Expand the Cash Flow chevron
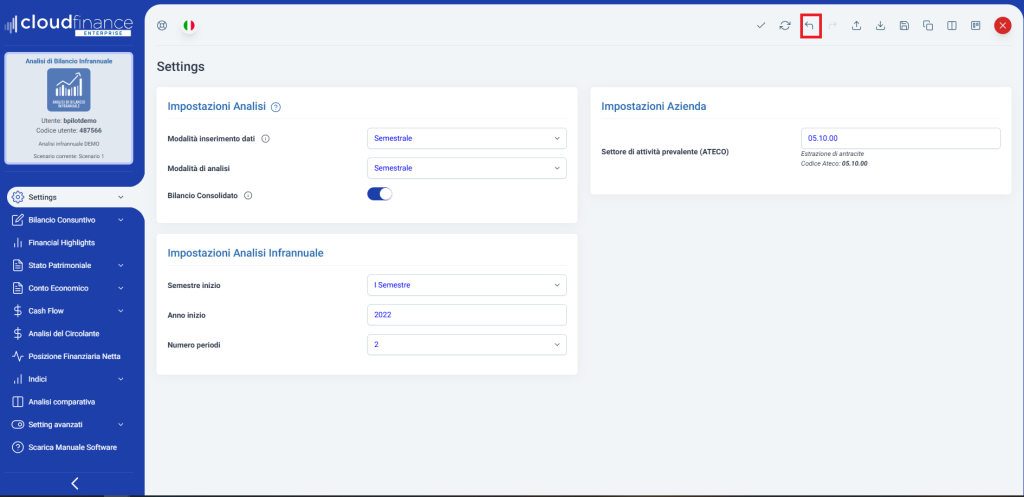The image size is (1024, 497). pos(121,311)
